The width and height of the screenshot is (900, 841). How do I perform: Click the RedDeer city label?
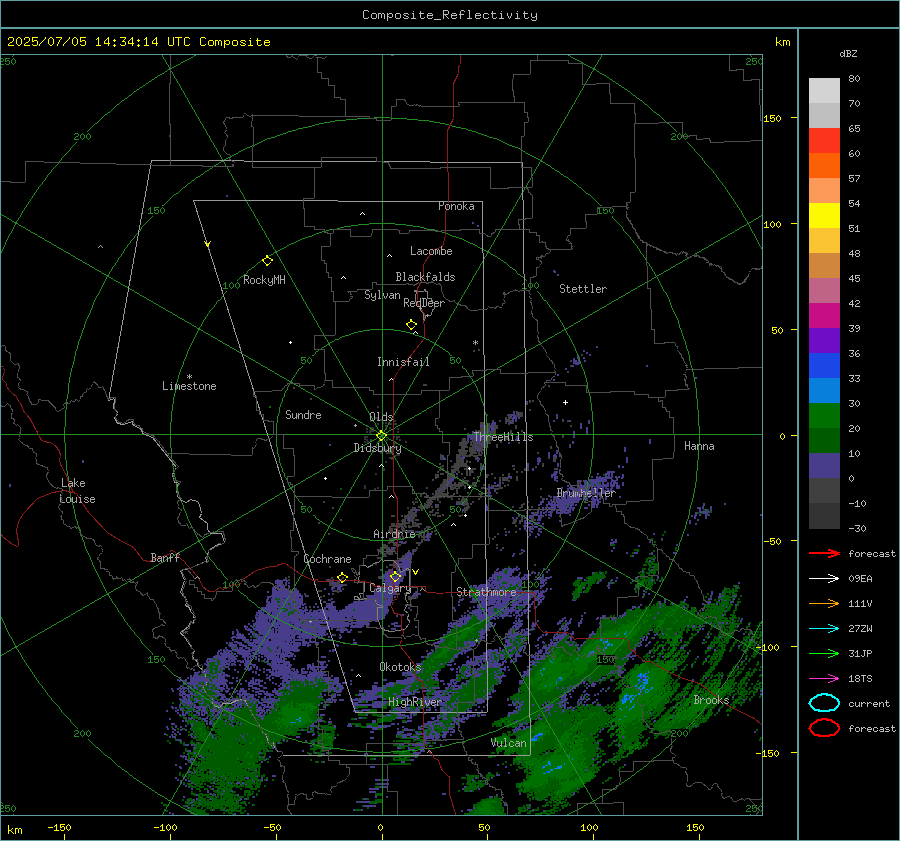click(x=424, y=303)
